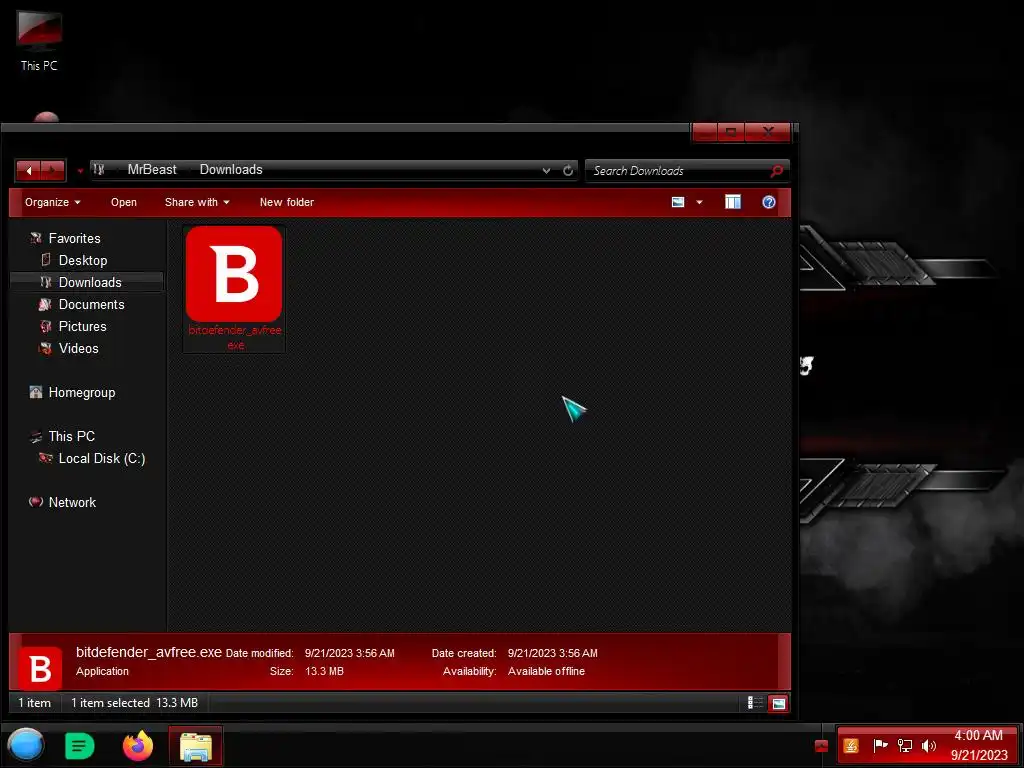1024x768 pixels.
Task: Toggle the preview pane
Action: [x=733, y=202]
